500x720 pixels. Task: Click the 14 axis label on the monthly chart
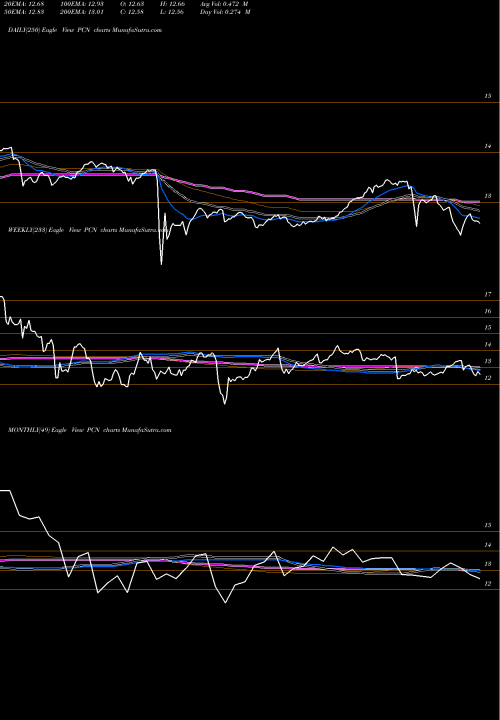coord(488,545)
